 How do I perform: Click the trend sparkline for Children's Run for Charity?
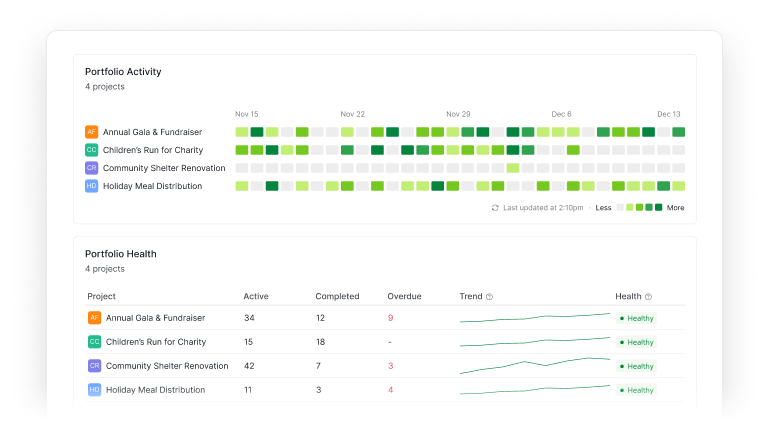tap(535, 342)
